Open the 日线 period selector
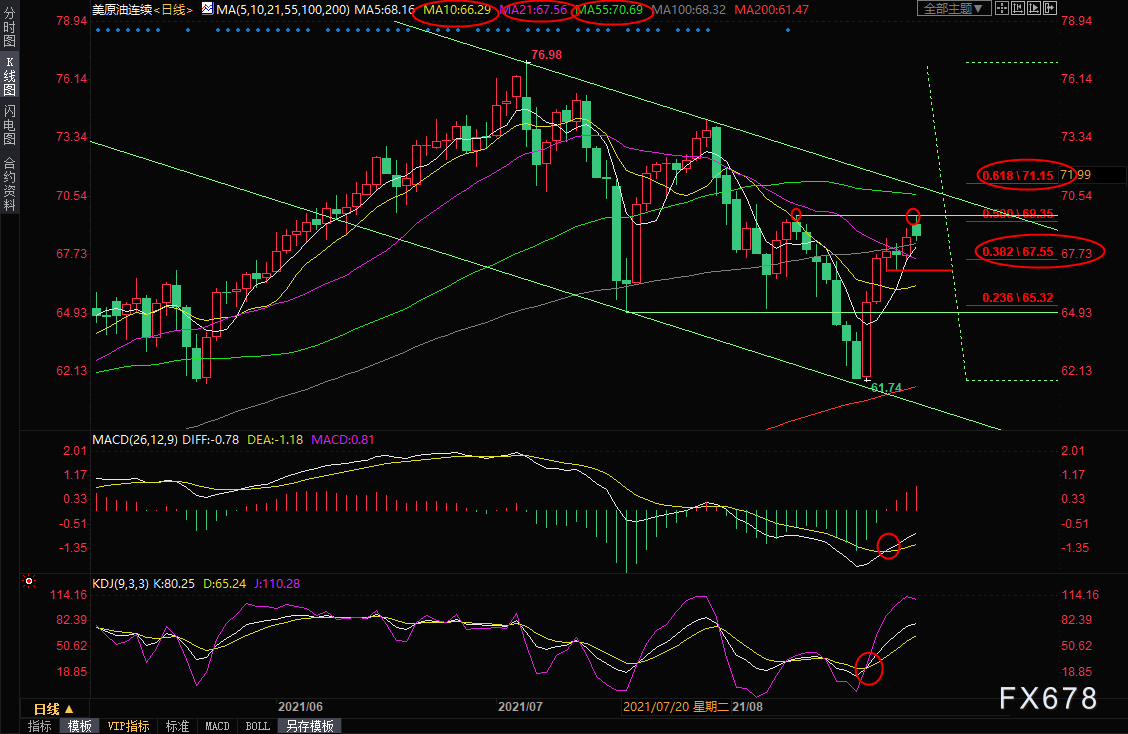 click(54, 709)
